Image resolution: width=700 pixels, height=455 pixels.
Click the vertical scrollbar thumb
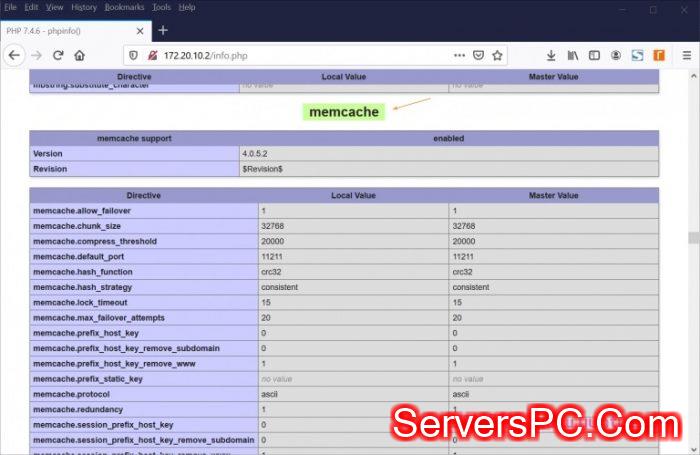click(x=692, y=238)
